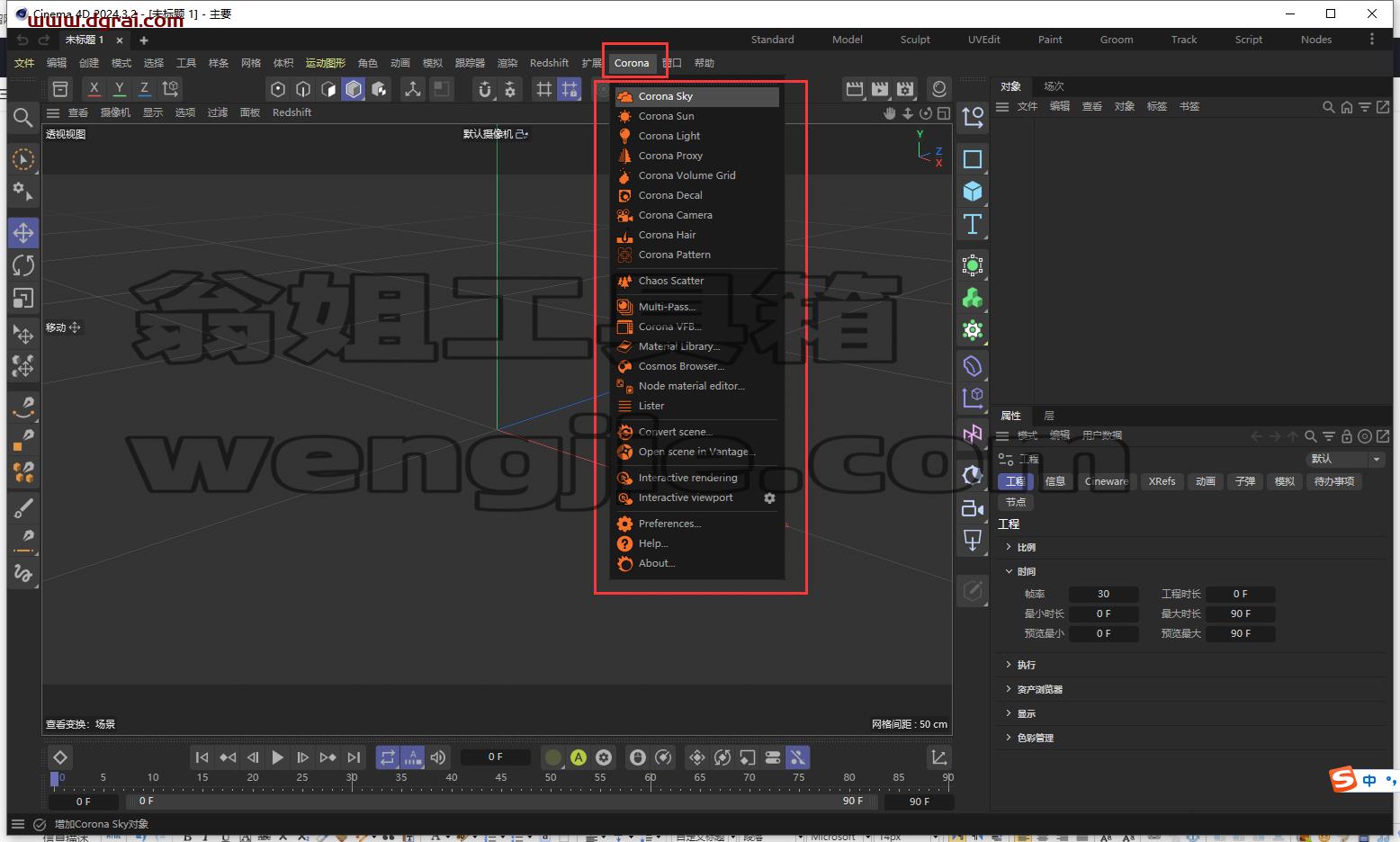The width and height of the screenshot is (1400, 842).
Task: Toggle the world coordinate system icon
Action: pyautogui.click(x=170, y=88)
